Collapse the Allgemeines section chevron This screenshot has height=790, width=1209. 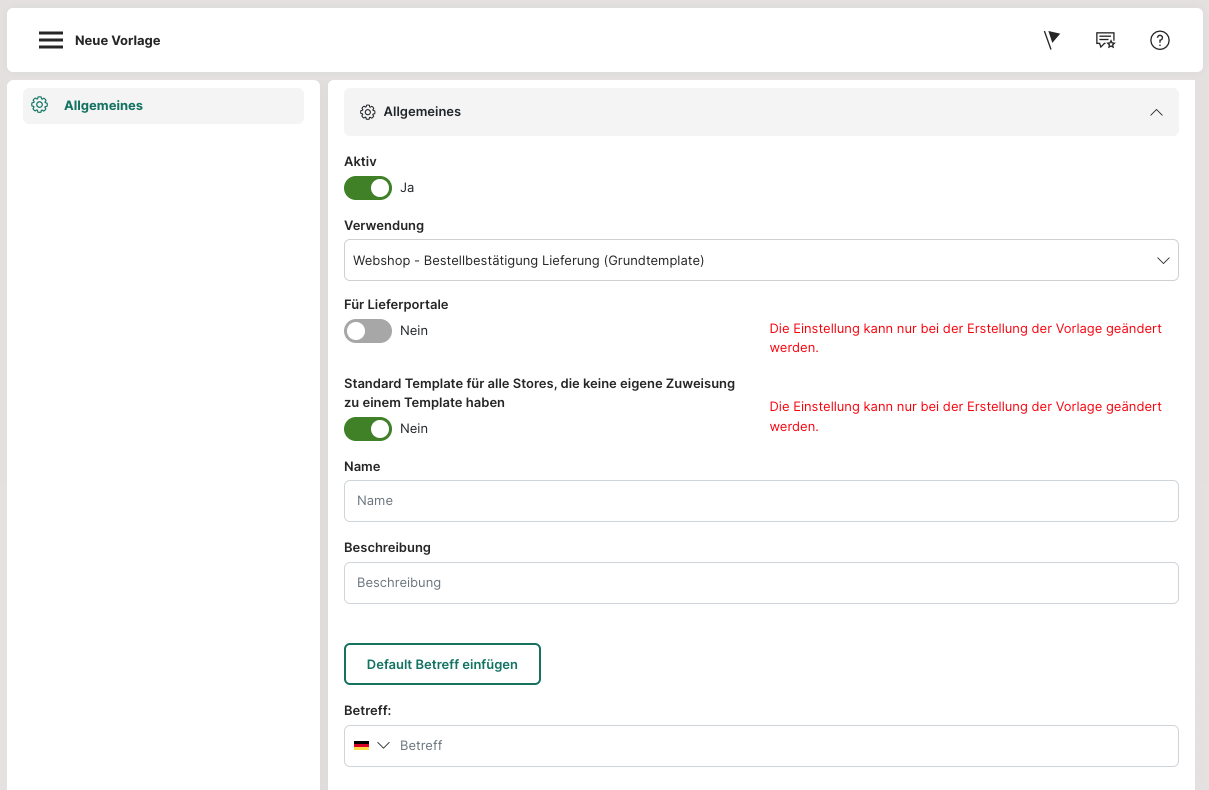1156,112
